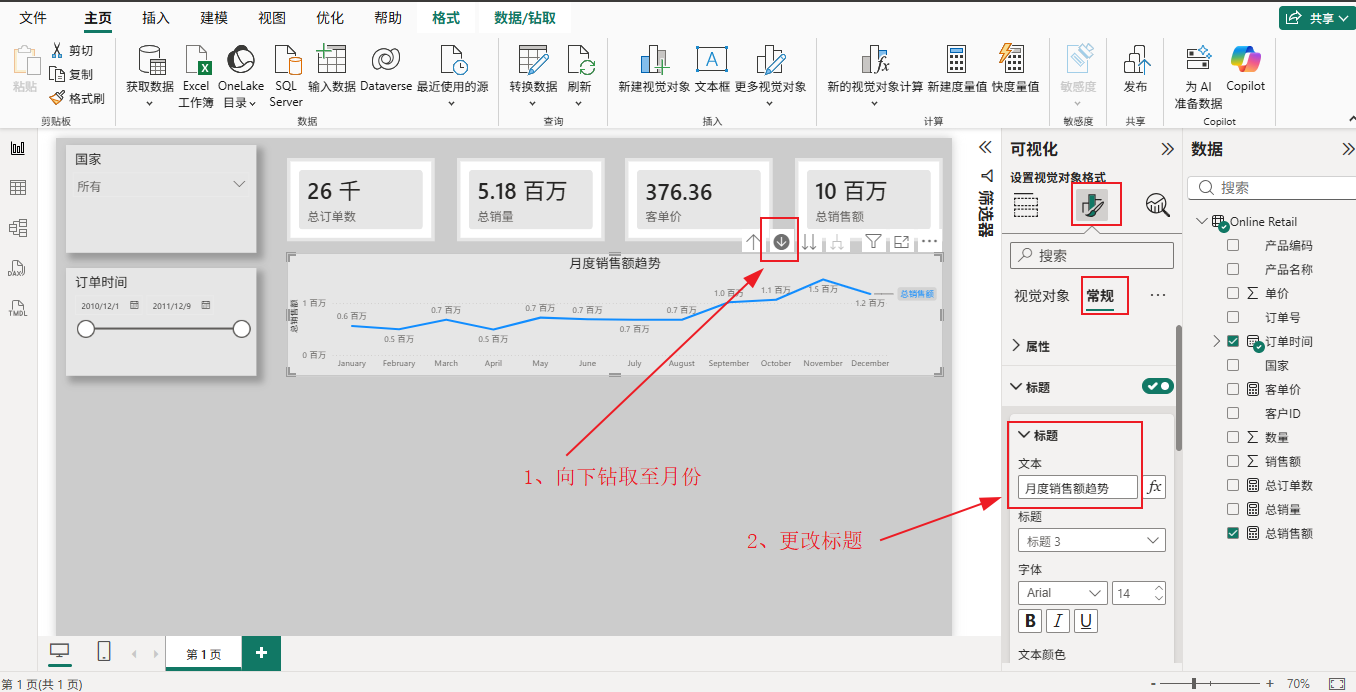Open fx conditional formatting for title text
Screen dimensions: 1356x692
1155,487
